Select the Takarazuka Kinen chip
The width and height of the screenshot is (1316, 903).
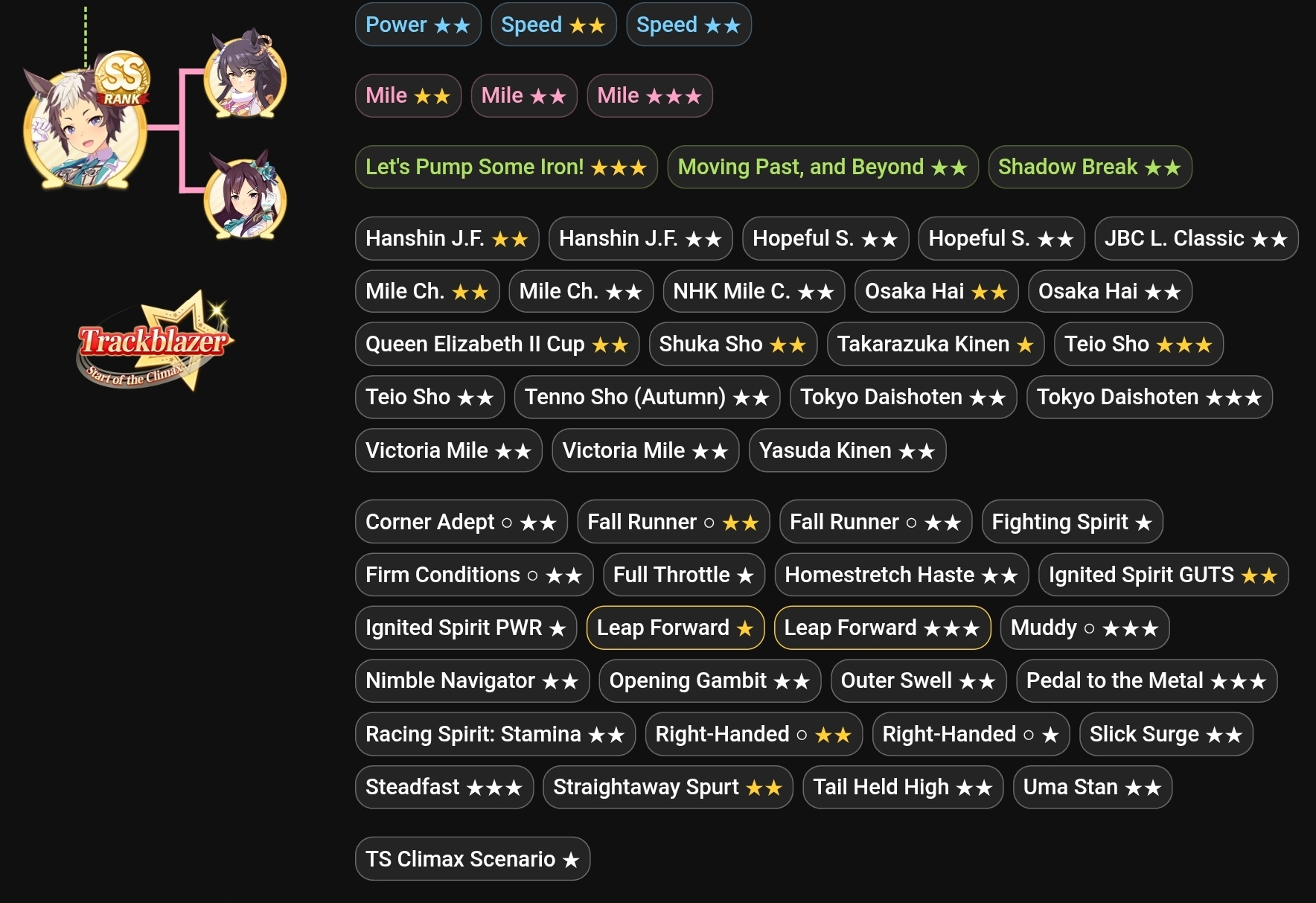click(936, 344)
